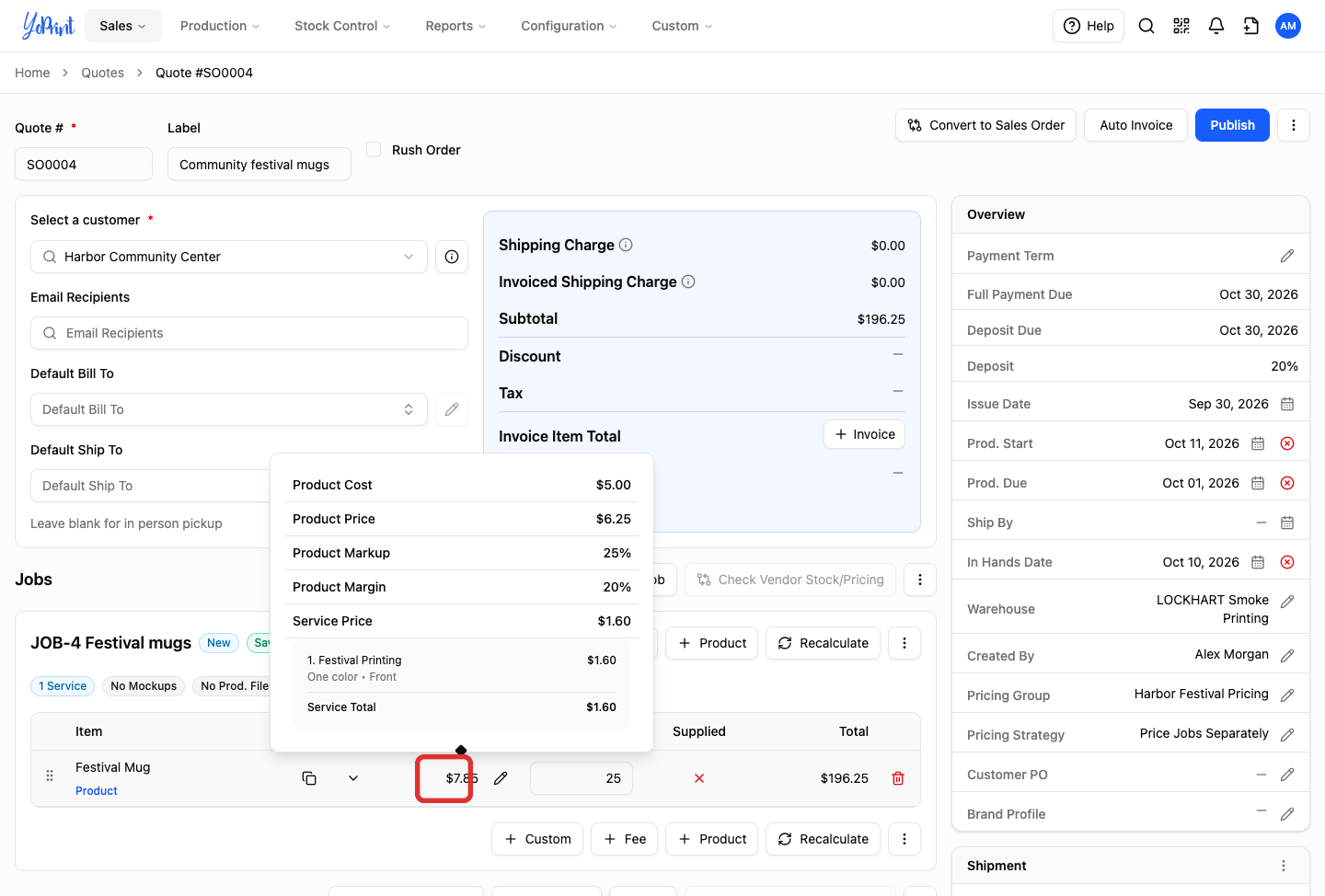Click the Quotes breadcrumb link
Image resolution: width=1325 pixels, height=896 pixels.
[x=102, y=73]
